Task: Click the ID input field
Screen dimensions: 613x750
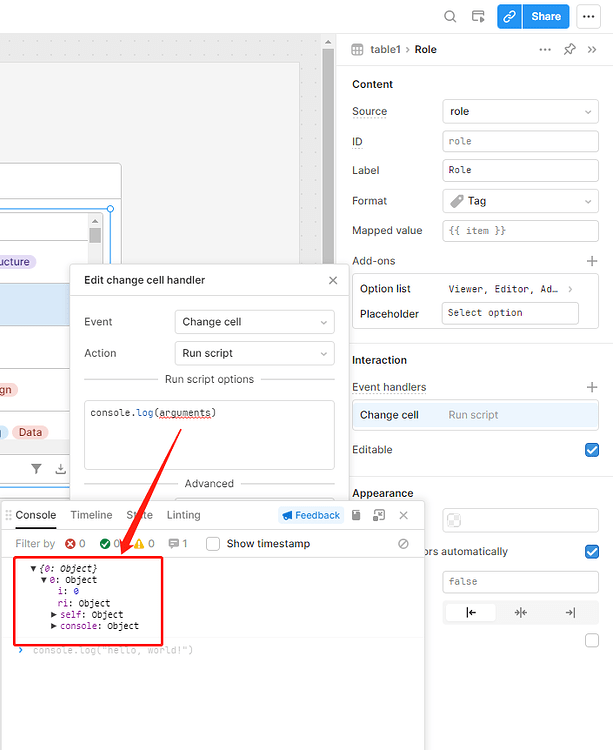Action: (520, 142)
